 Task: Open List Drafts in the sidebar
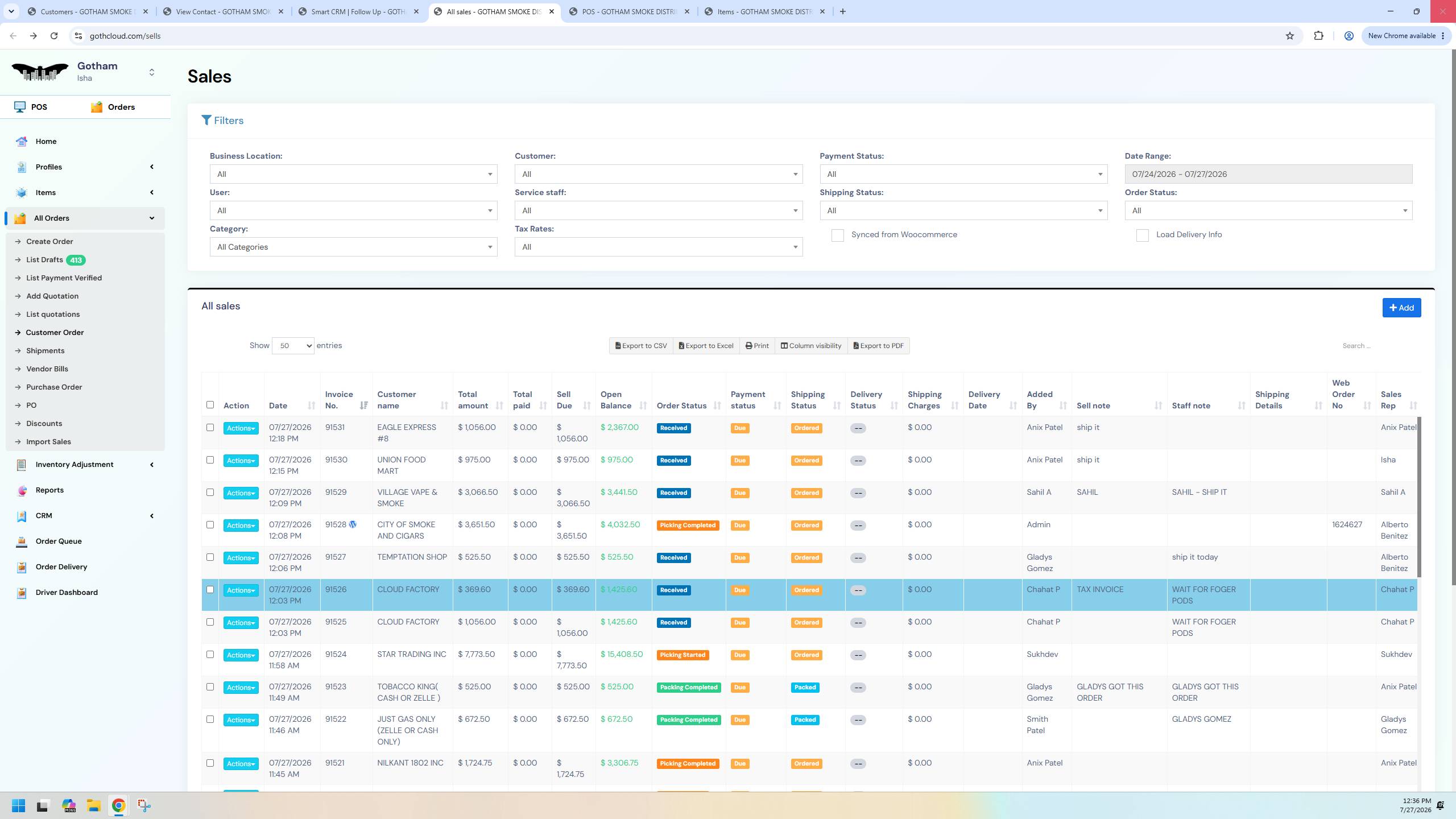pos(44,260)
